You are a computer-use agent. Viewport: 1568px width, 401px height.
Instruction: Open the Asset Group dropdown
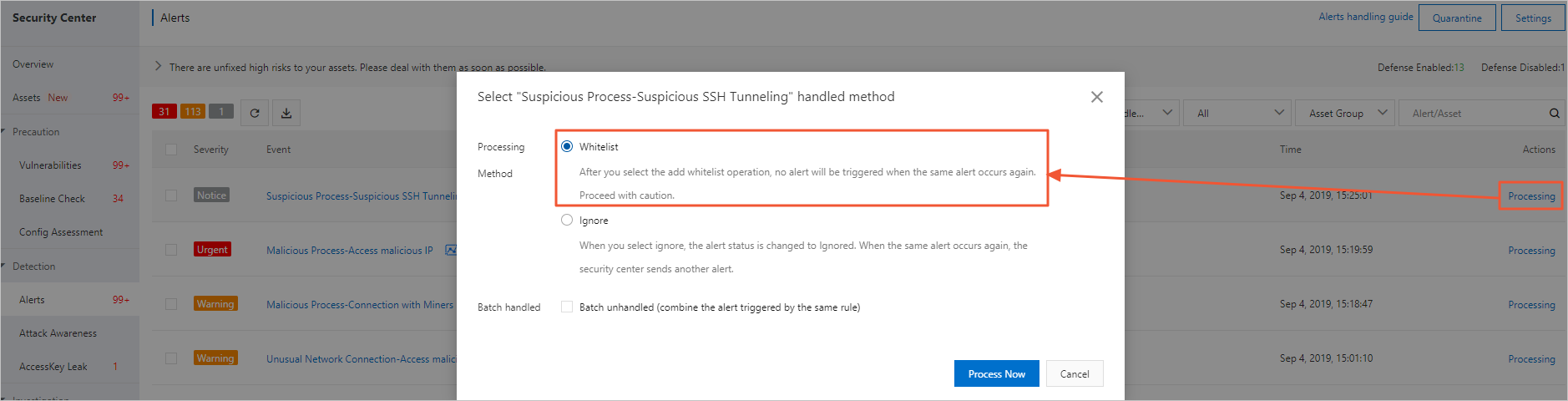pyautogui.click(x=1348, y=113)
